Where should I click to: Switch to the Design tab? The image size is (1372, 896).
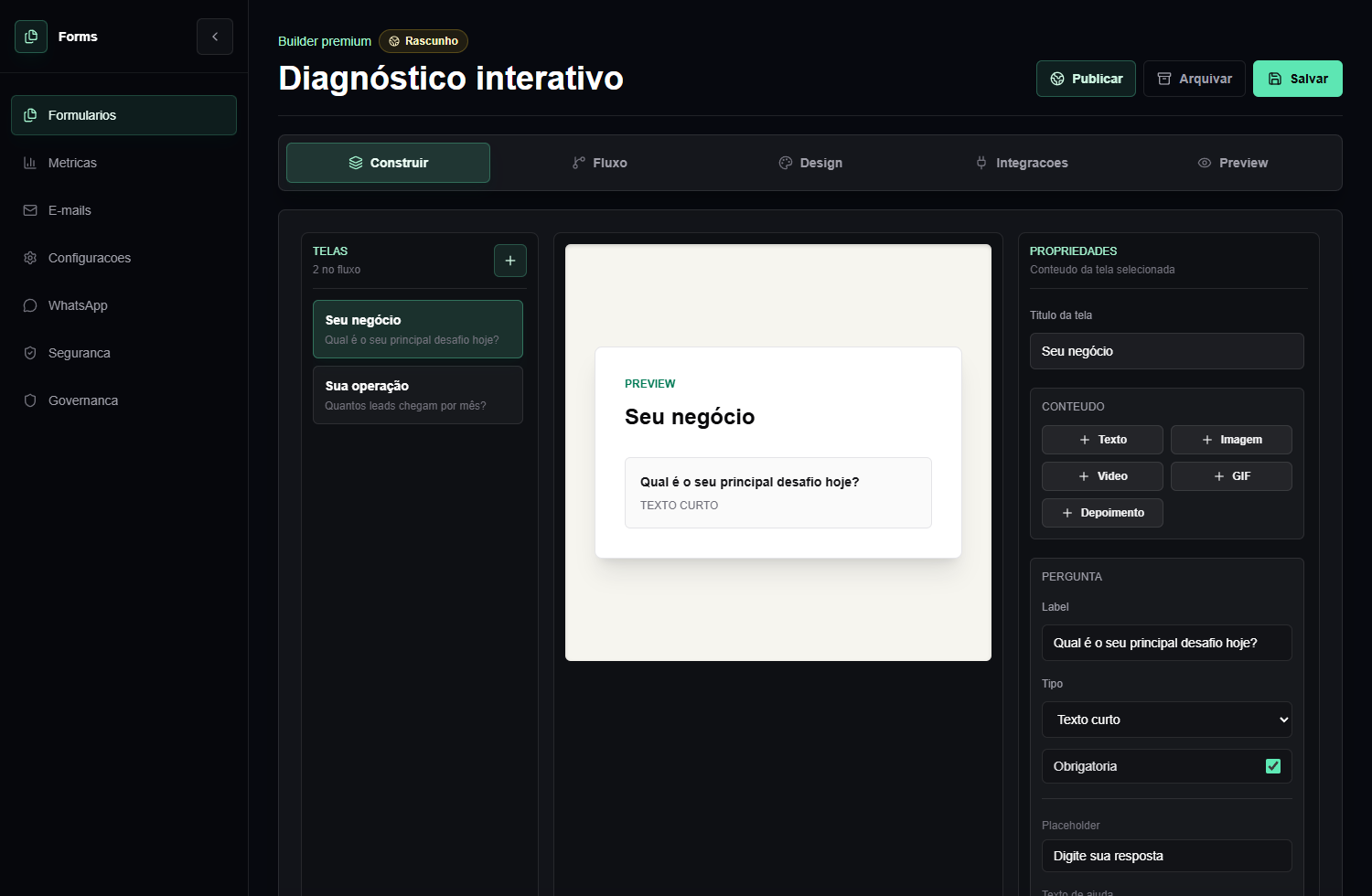[x=810, y=163]
